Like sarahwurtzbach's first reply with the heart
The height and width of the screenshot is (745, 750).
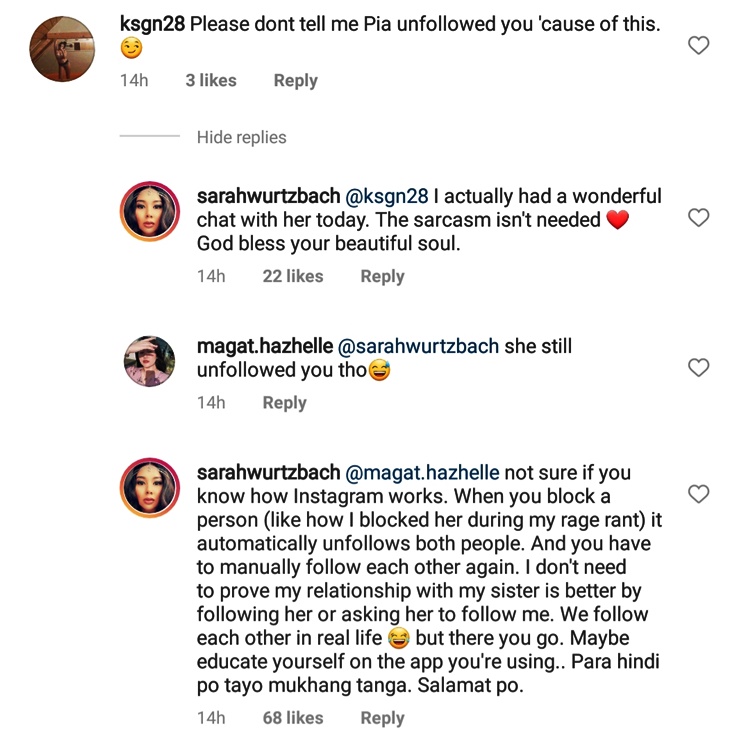(700, 218)
